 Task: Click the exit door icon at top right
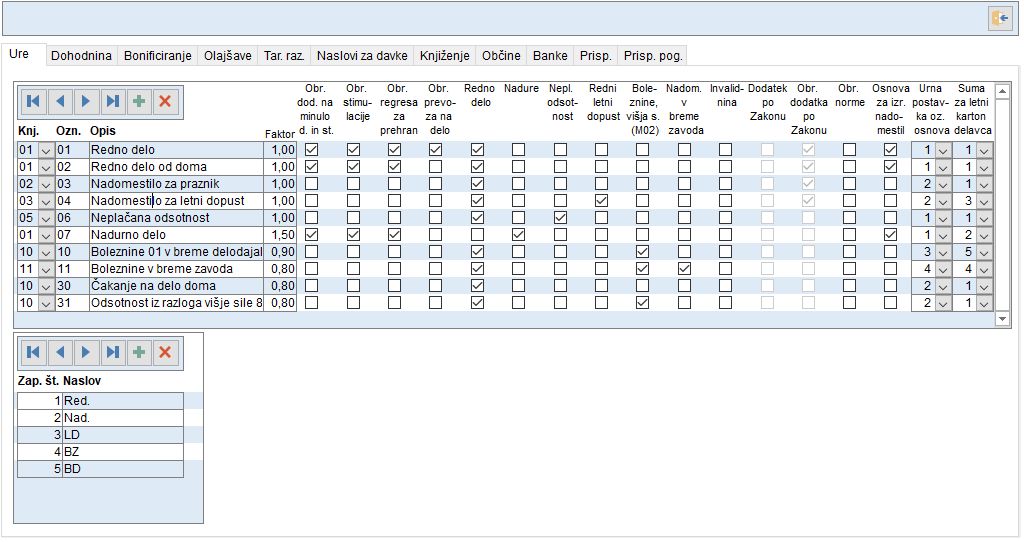[1000, 18]
